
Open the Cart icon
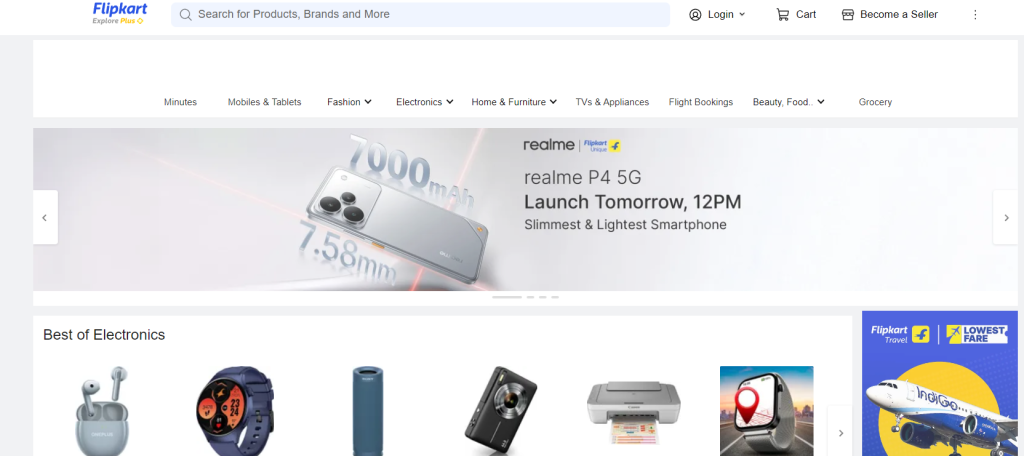point(782,14)
